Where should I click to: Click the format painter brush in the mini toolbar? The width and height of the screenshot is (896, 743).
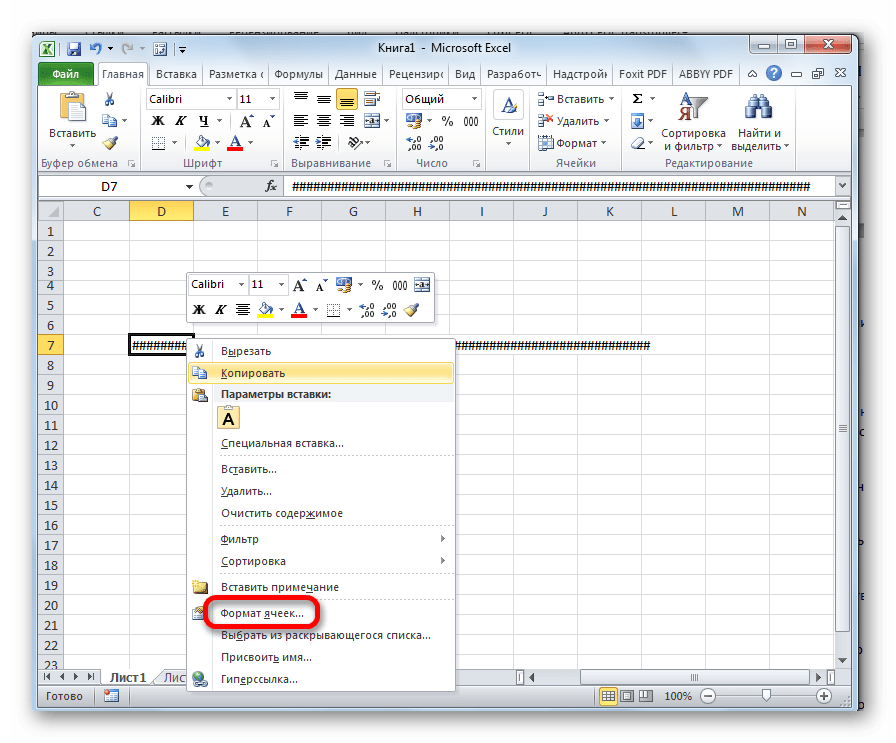pyautogui.click(x=412, y=310)
